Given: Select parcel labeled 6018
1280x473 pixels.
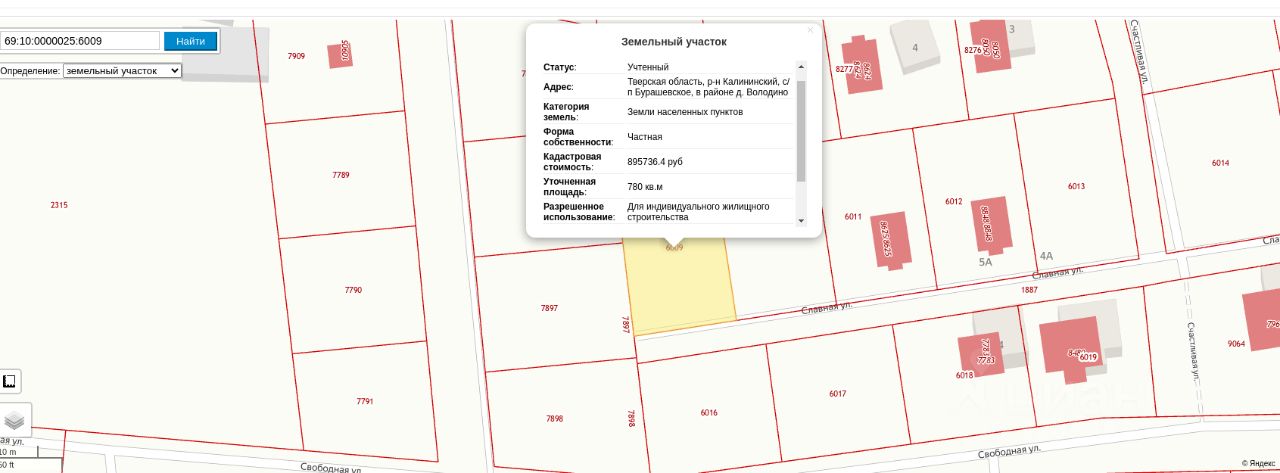Looking at the screenshot, I should click(964, 375).
